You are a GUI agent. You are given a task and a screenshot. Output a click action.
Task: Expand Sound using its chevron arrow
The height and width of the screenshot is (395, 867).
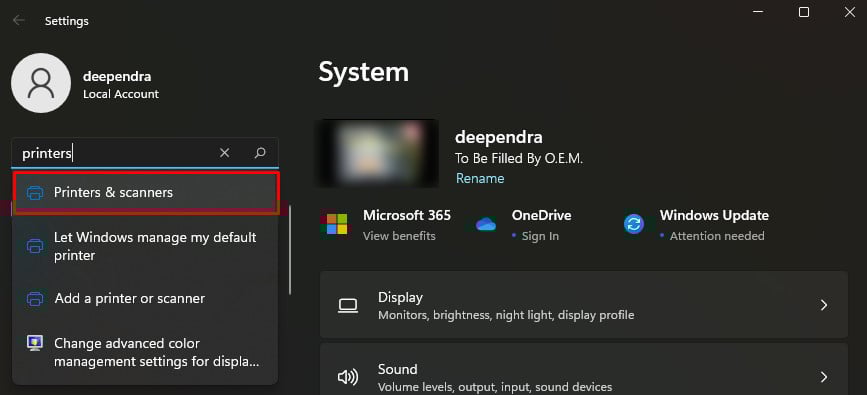(x=824, y=377)
